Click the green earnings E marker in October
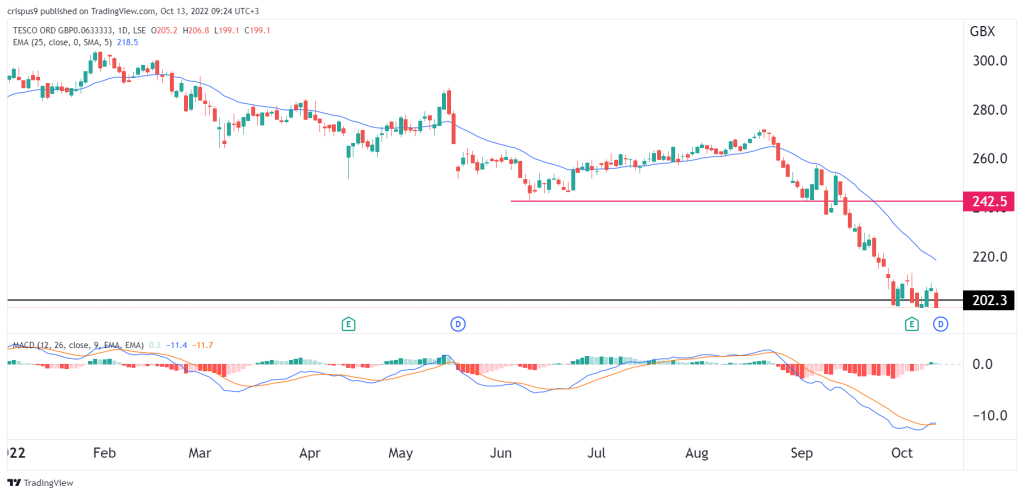The height and width of the screenshot is (495, 1024). tap(912, 323)
